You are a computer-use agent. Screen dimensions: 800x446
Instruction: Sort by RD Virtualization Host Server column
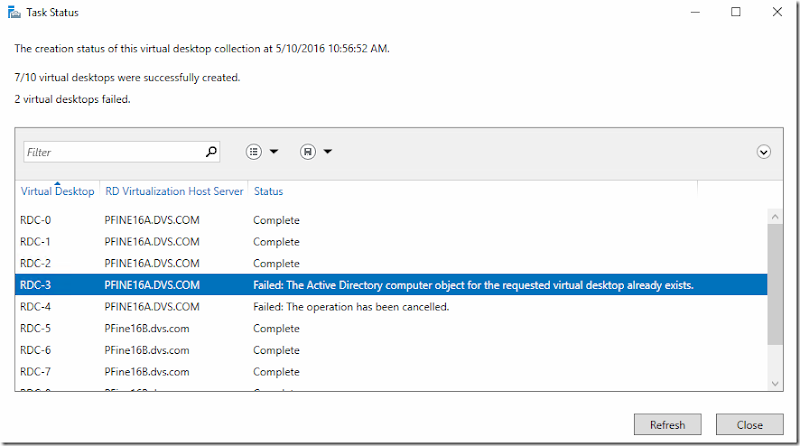[x=174, y=191]
